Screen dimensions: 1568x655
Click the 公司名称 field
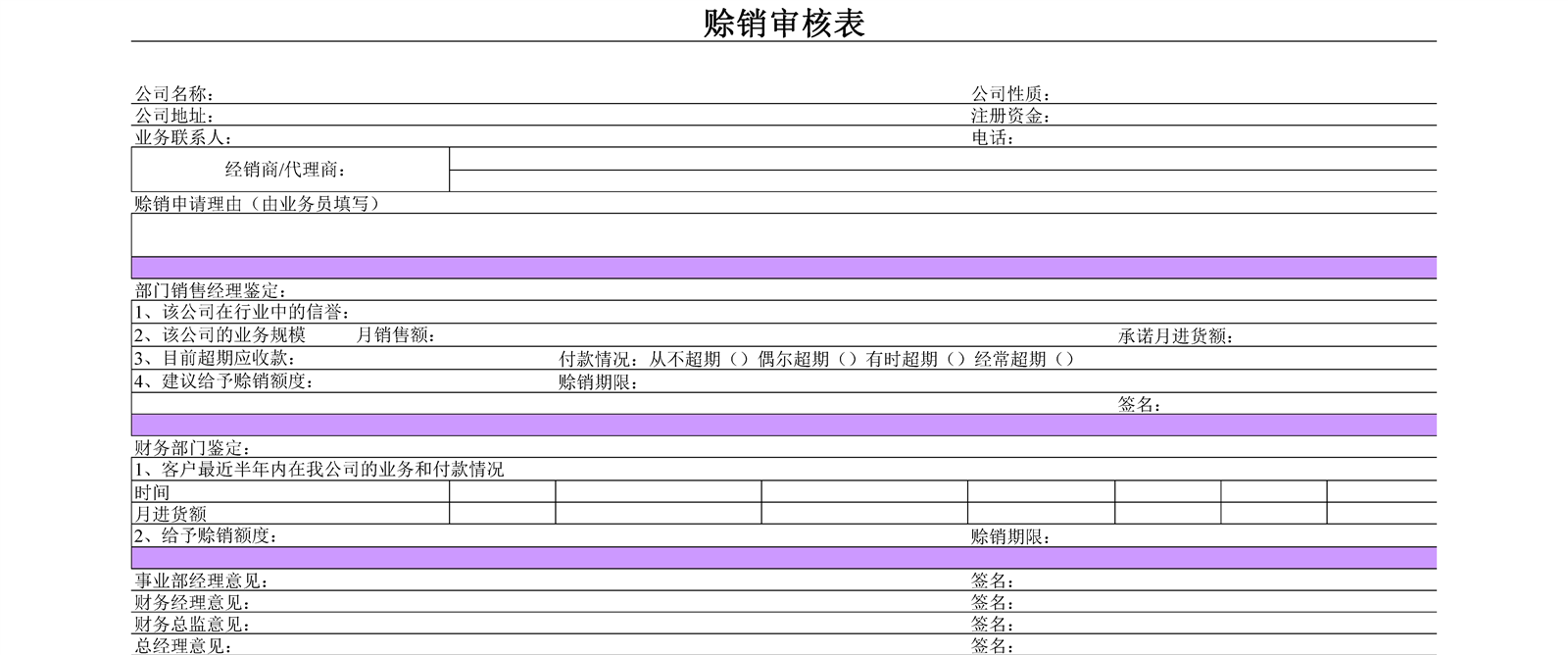(x=588, y=94)
